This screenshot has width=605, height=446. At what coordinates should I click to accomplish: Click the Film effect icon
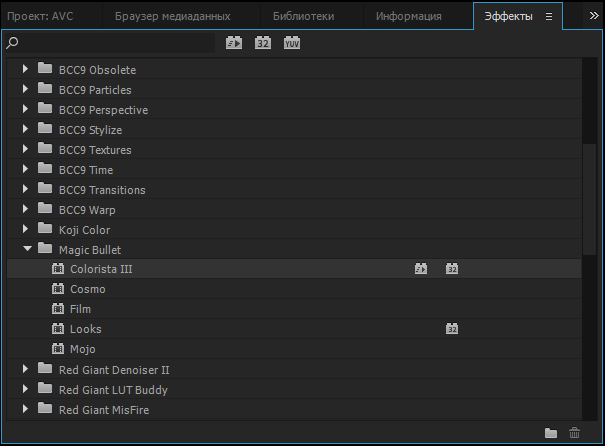click(x=58, y=309)
